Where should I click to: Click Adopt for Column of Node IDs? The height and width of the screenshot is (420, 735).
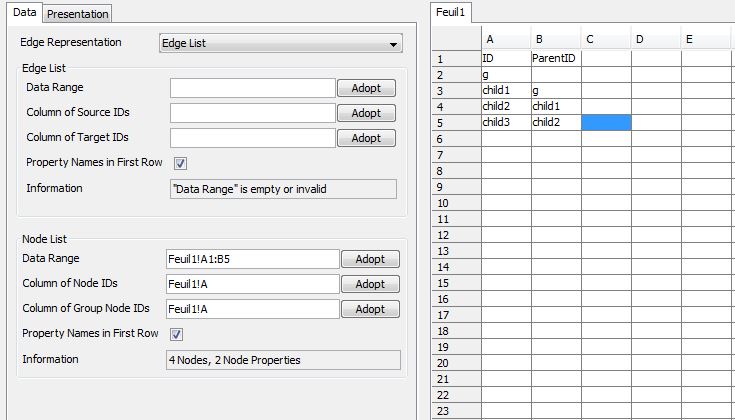(370, 284)
